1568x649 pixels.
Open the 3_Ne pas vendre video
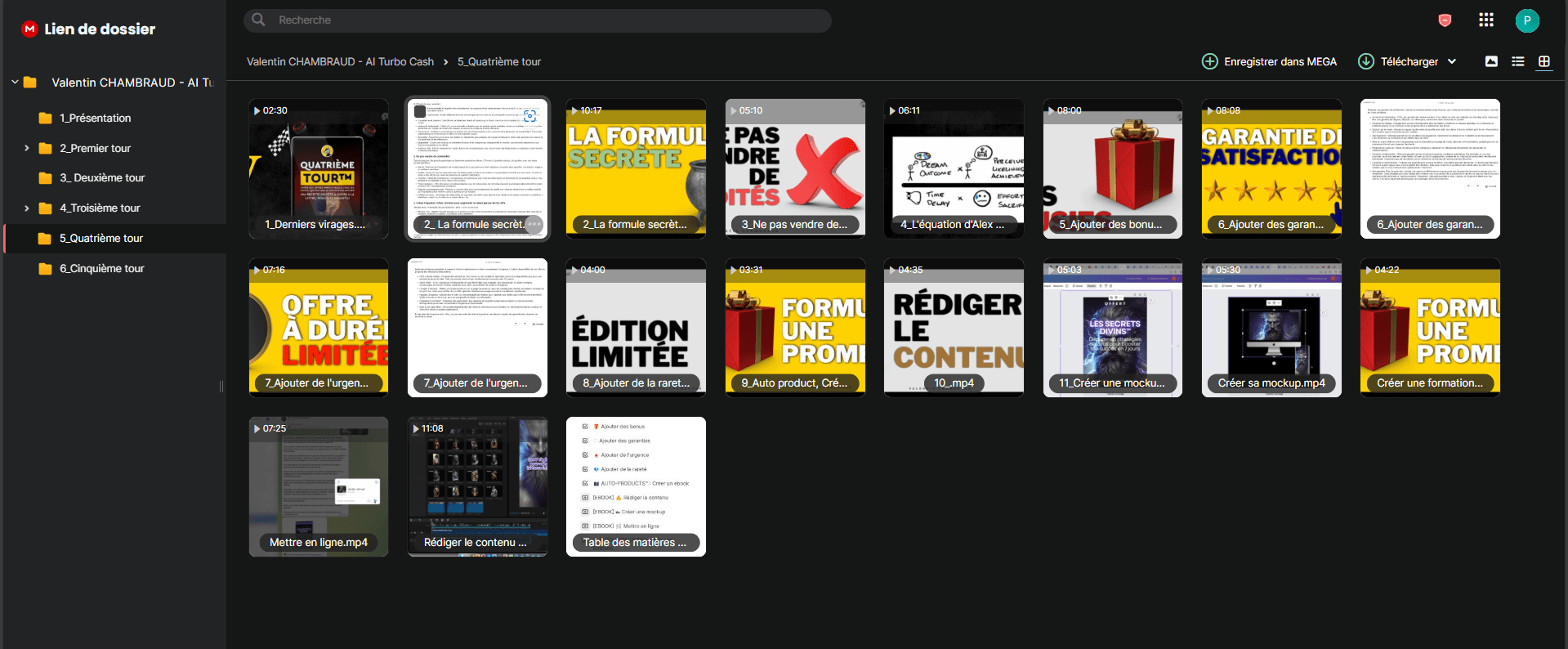coord(795,169)
